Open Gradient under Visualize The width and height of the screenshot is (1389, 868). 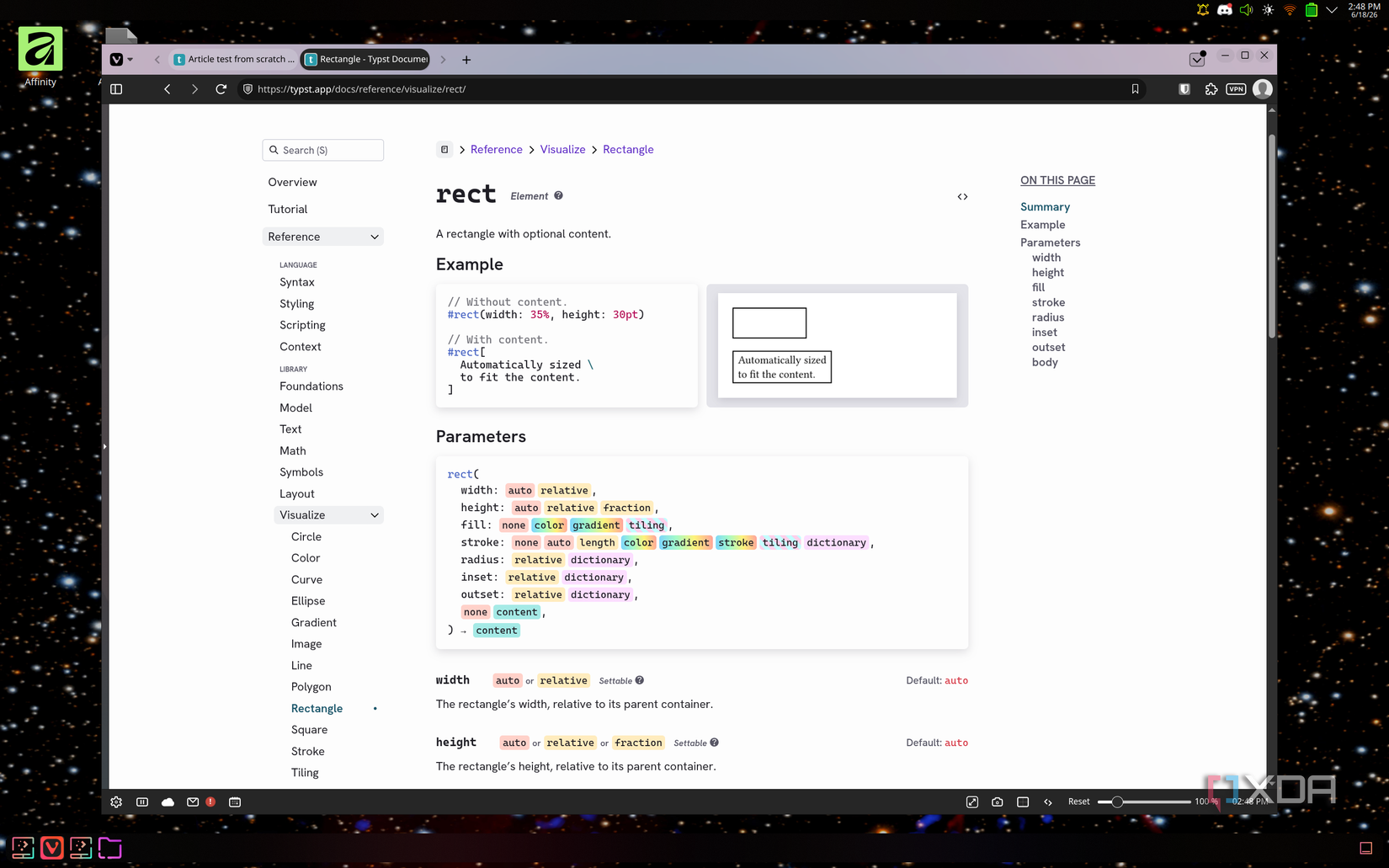(314, 623)
